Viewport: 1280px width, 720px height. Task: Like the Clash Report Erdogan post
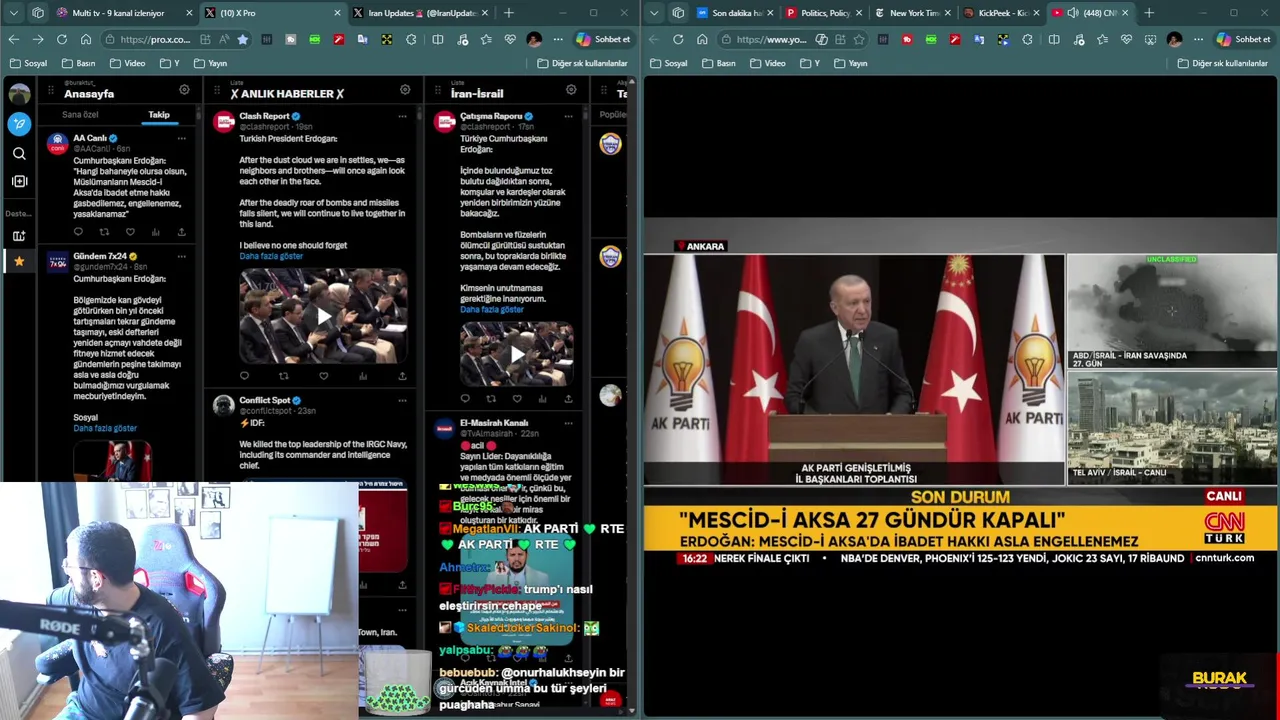click(x=323, y=376)
